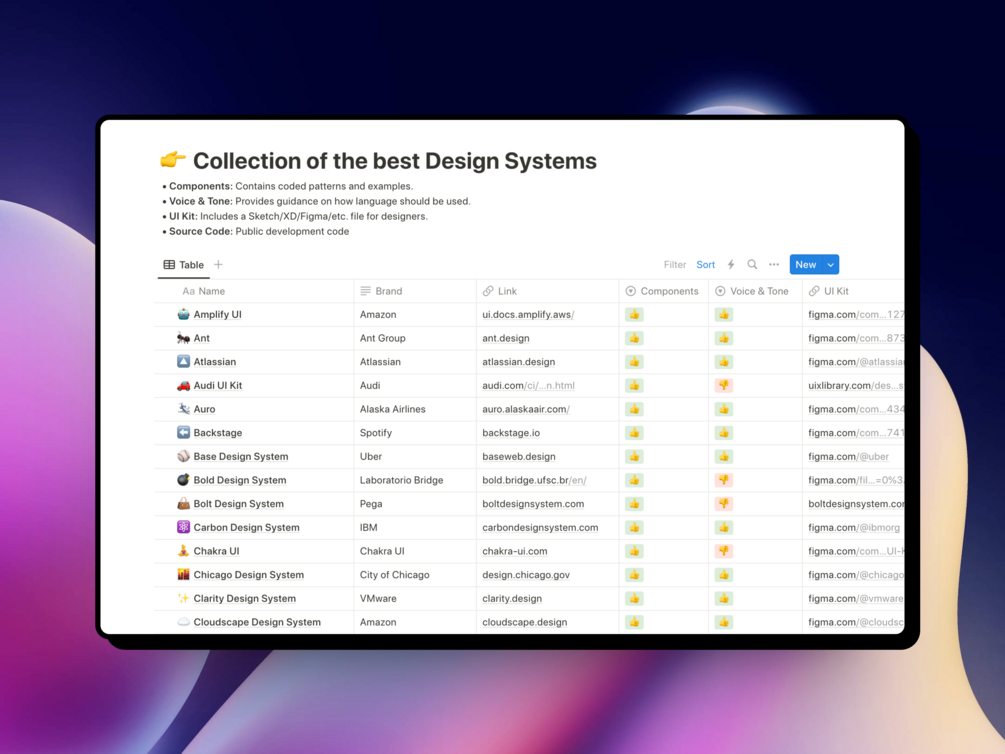This screenshot has width=1005, height=754.
Task: Open the UI Kit column header options
Action: [x=829, y=291]
